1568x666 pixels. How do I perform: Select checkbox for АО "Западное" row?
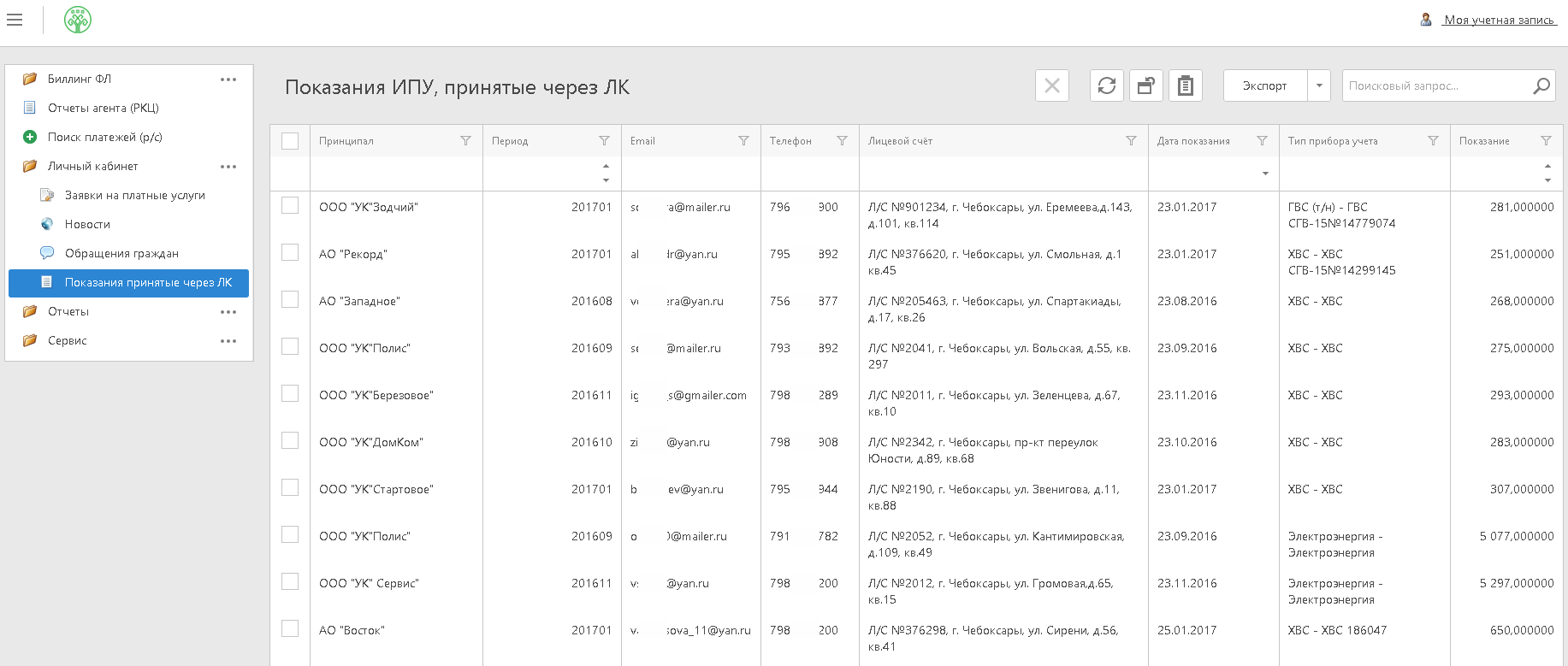(x=290, y=300)
